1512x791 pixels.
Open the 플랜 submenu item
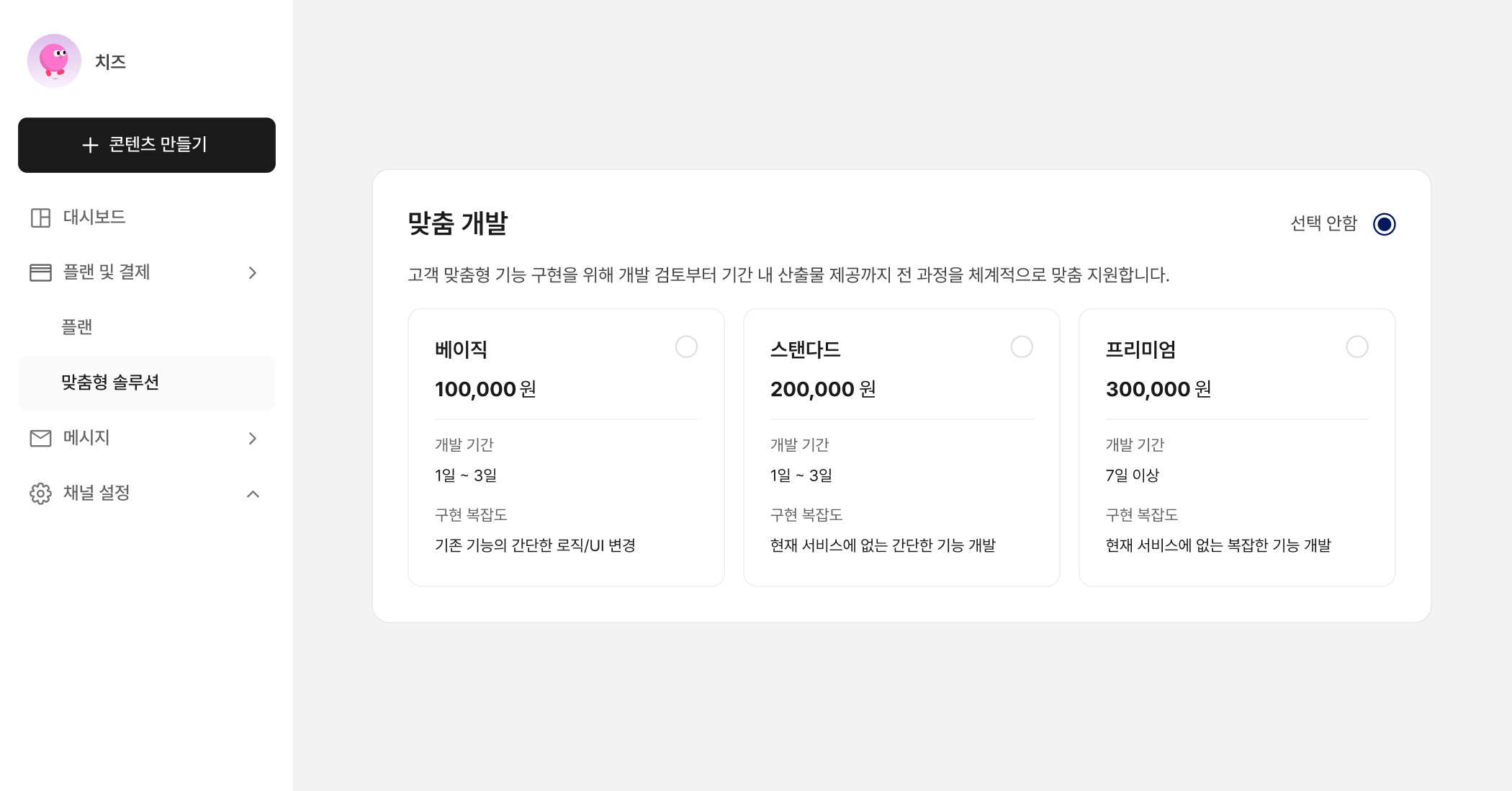[x=77, y=327]
